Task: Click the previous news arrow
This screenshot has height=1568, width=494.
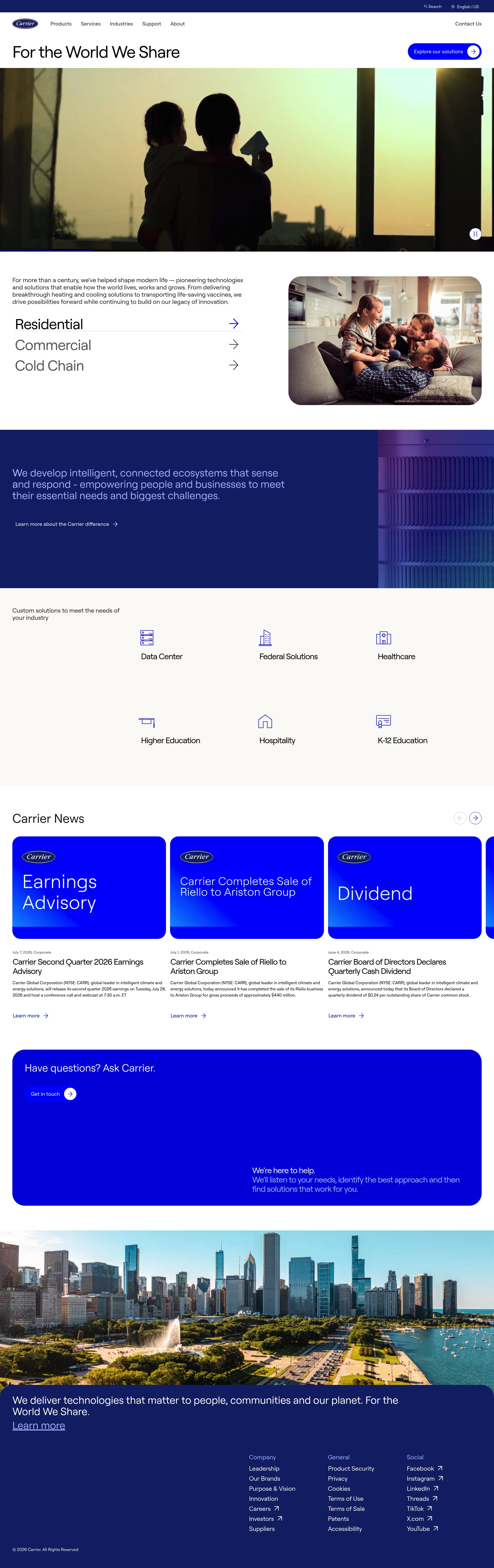Action: pos(460,818)
